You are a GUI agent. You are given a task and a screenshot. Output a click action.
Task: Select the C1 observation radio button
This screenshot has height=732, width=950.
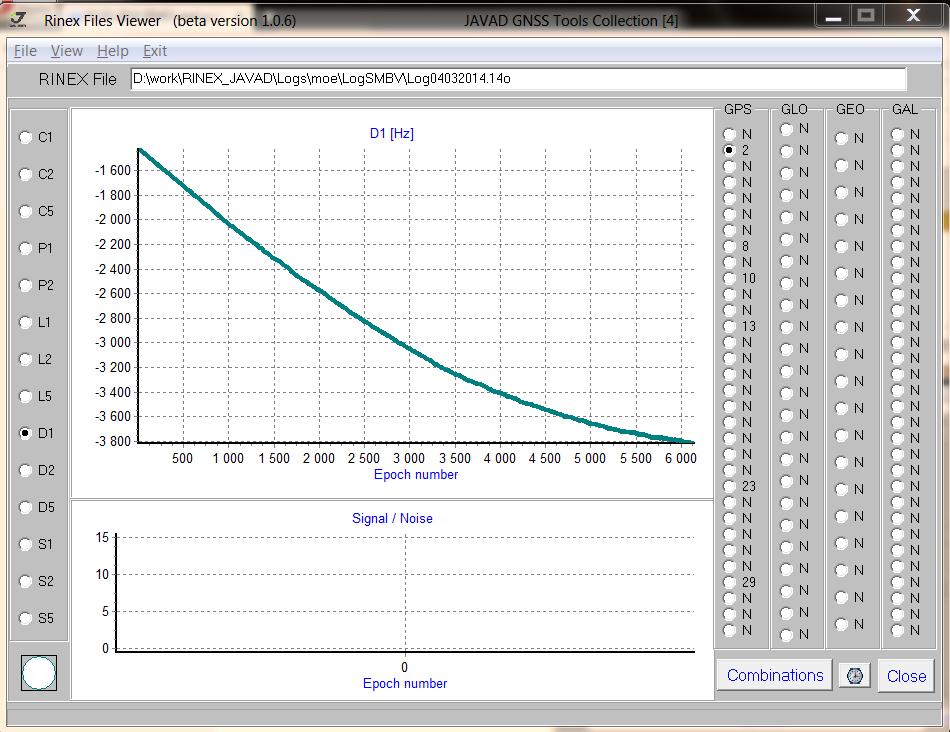coord(26,137)
